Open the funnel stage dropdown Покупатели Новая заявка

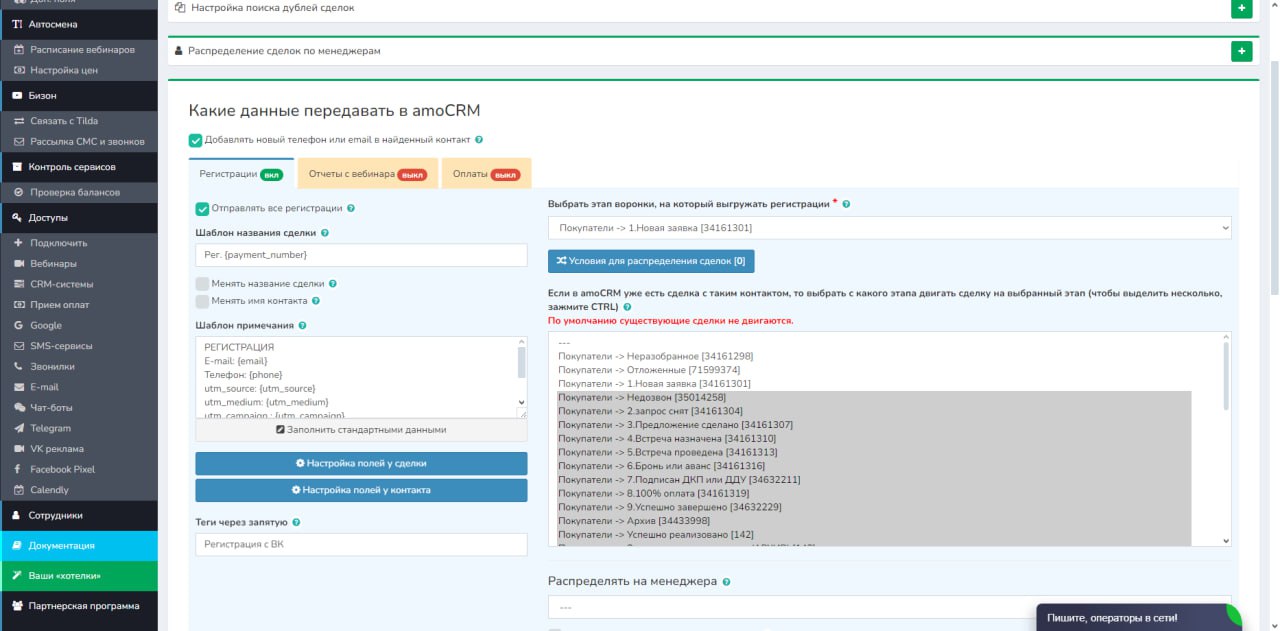(889, 228)
